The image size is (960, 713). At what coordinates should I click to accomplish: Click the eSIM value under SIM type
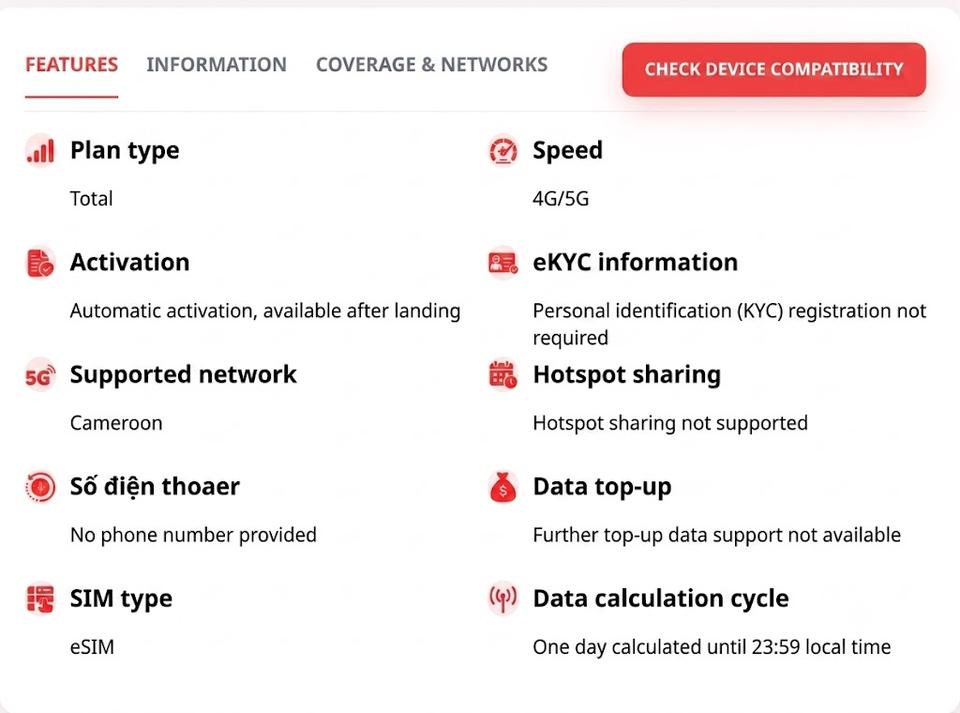92,647
